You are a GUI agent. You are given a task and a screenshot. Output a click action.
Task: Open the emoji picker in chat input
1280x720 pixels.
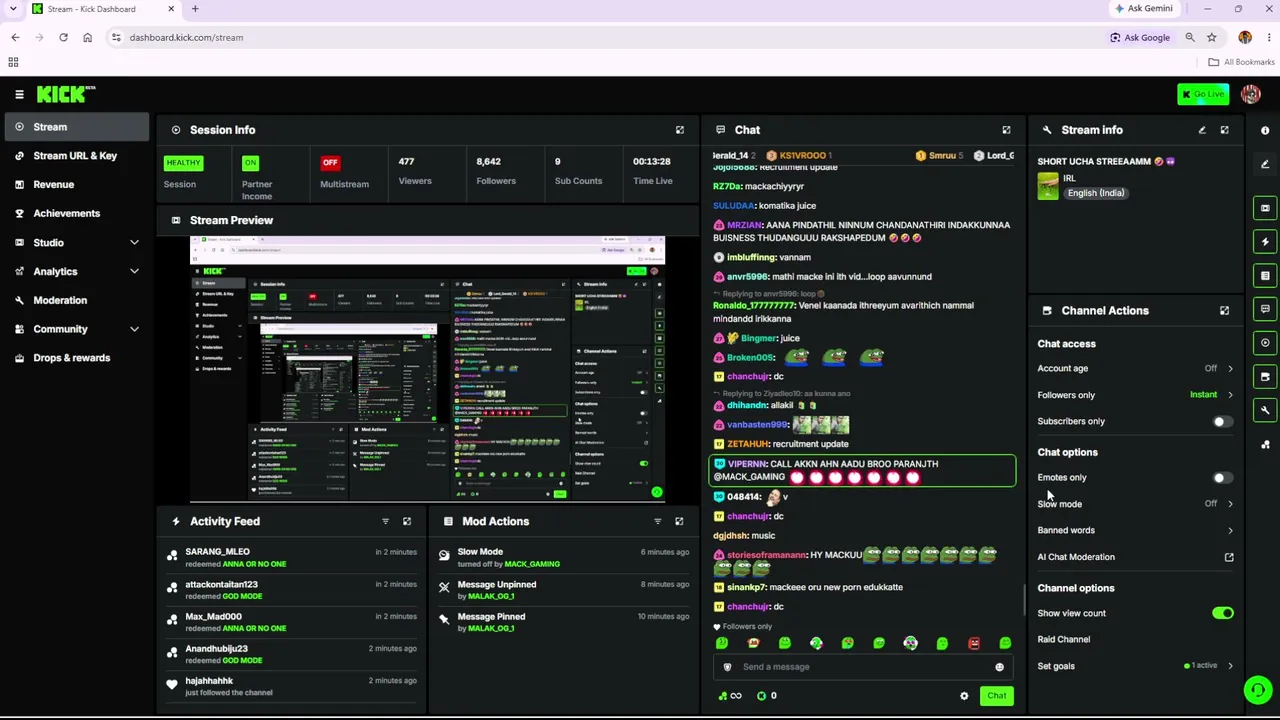click(x=999, y=667)
